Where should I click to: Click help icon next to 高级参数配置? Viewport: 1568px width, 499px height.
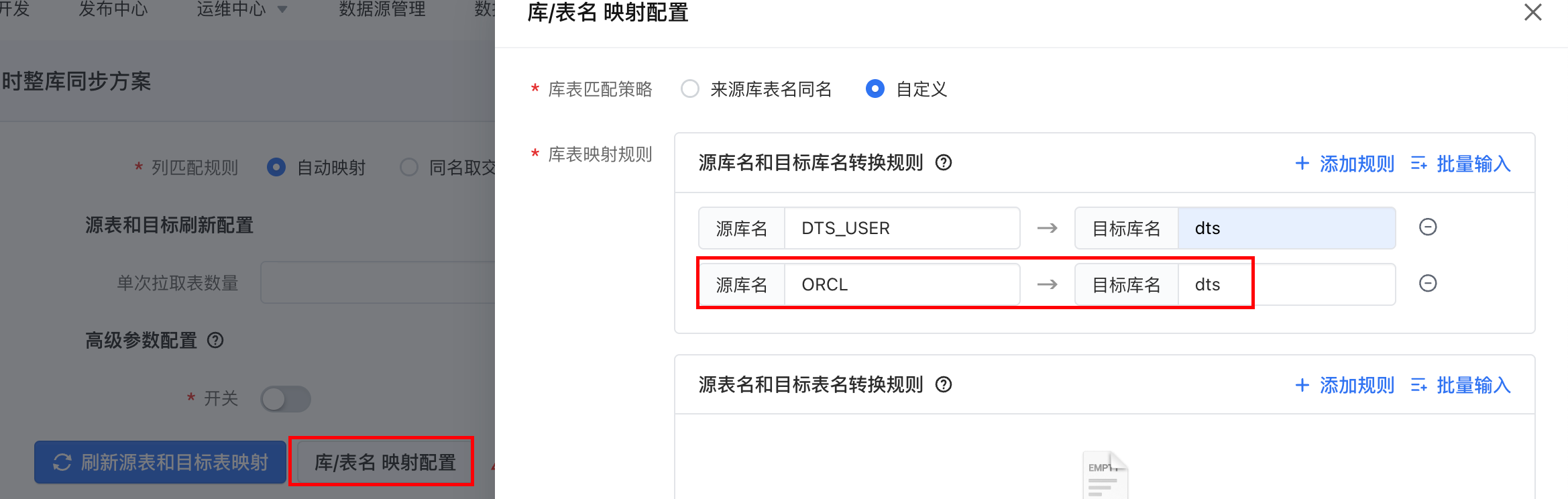tap(215, 341)
